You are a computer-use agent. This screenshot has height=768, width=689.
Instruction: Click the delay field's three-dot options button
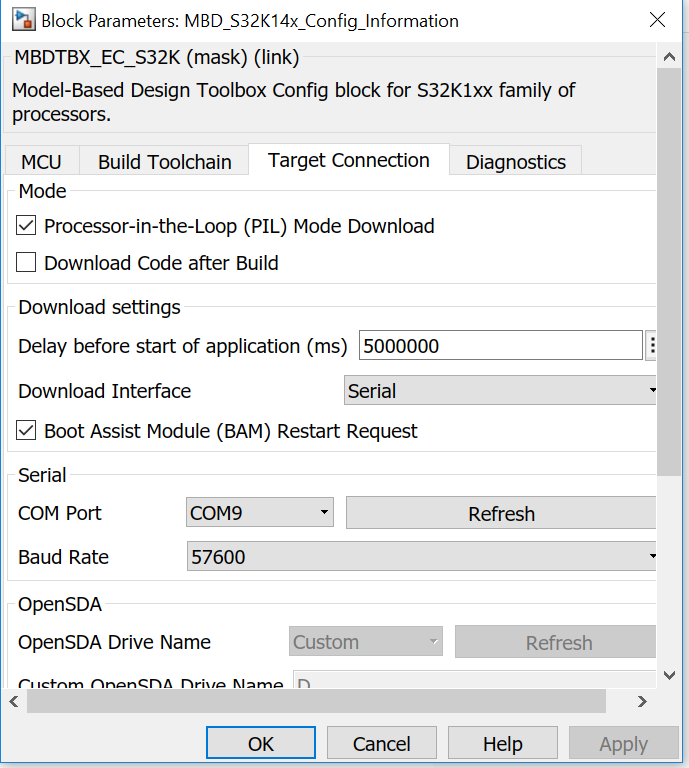point(652,346)
